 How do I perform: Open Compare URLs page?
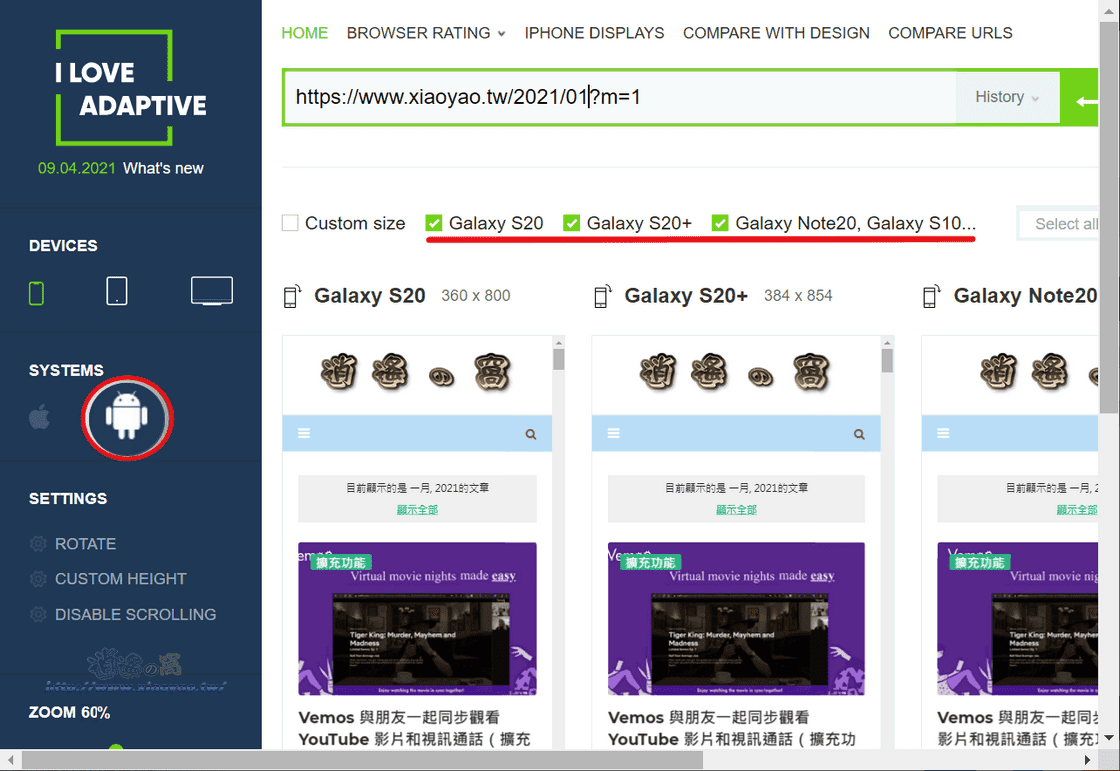click(950, 33)
